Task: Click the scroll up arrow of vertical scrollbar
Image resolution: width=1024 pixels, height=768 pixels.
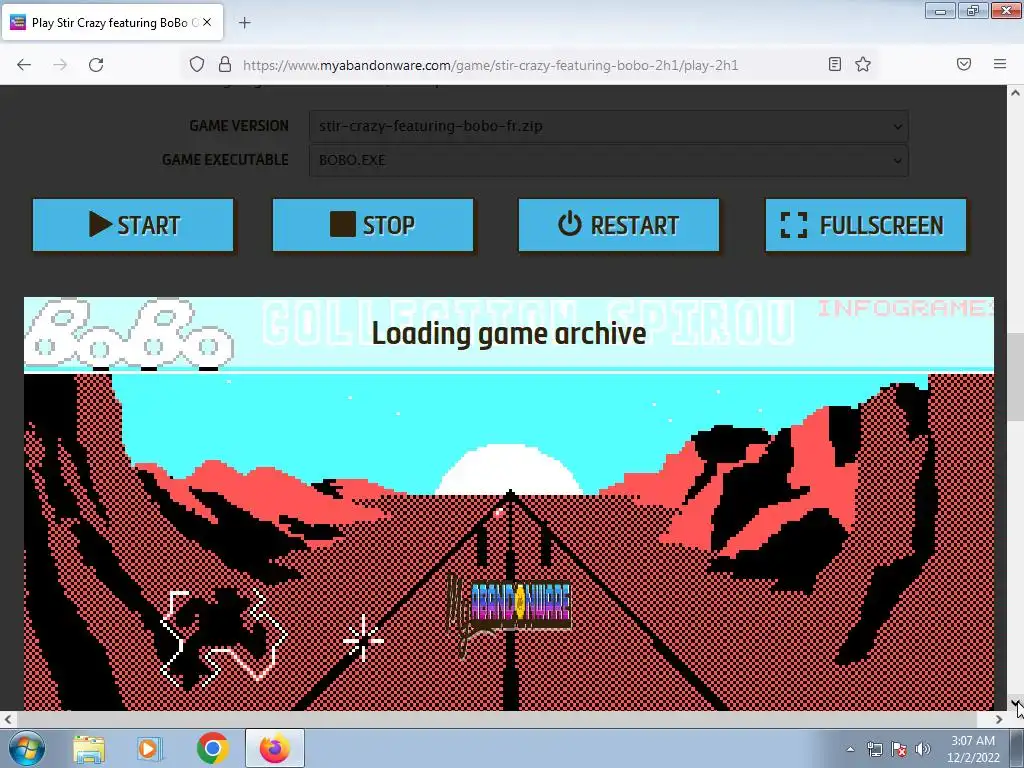Action: tap(1015, 93)
